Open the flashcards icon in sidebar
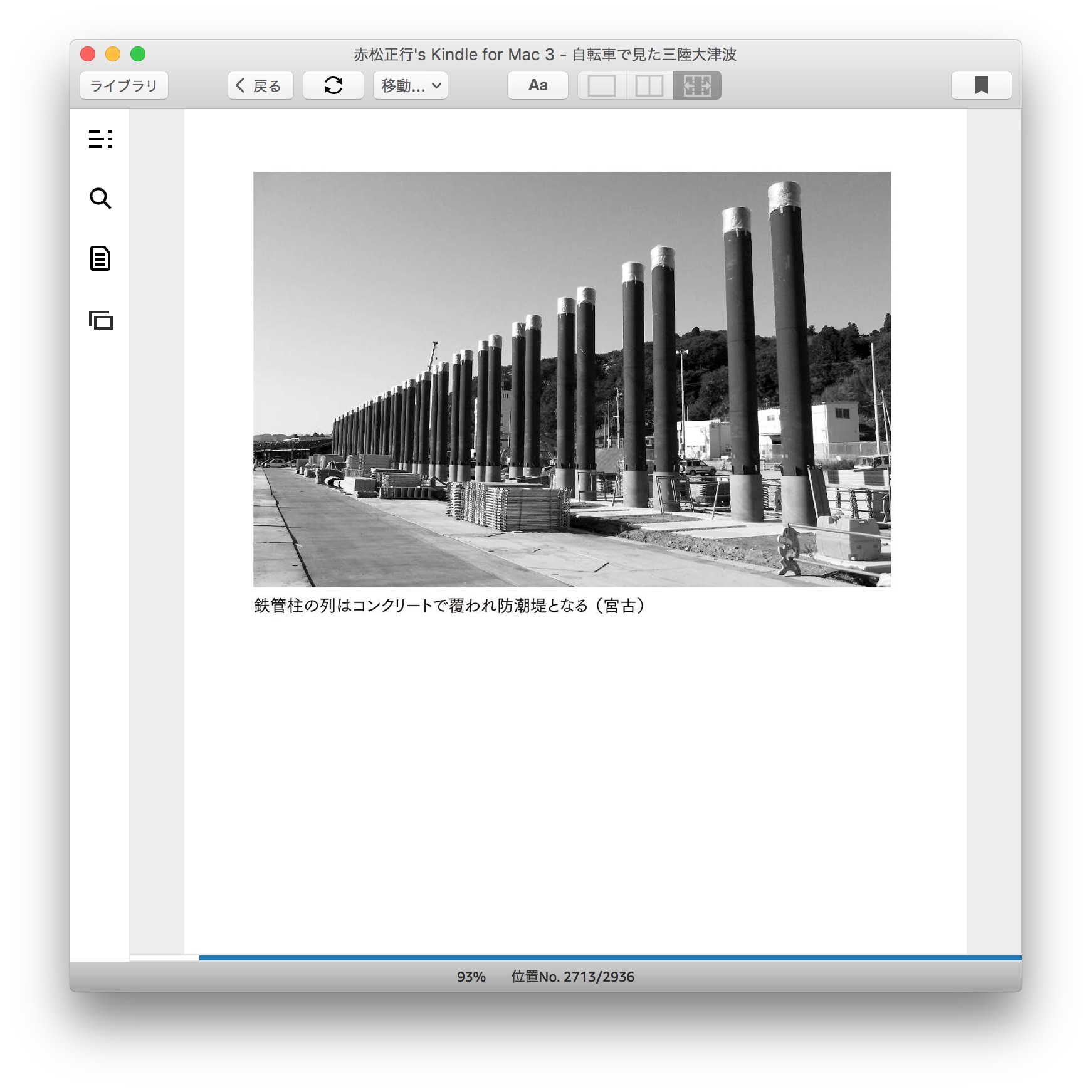 [100, 320]
